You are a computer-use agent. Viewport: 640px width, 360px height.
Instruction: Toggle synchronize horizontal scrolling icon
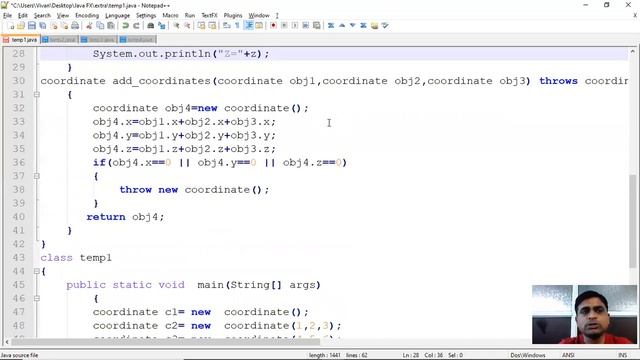(212, 26)
